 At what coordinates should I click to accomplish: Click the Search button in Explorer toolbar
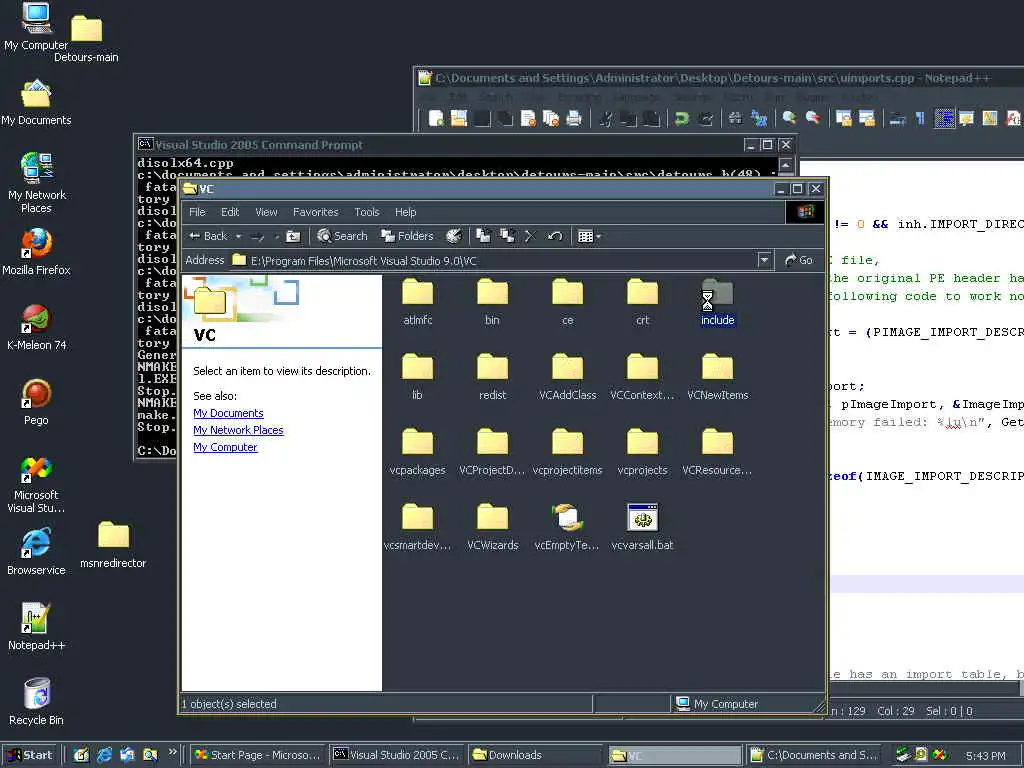coord(342,236)
